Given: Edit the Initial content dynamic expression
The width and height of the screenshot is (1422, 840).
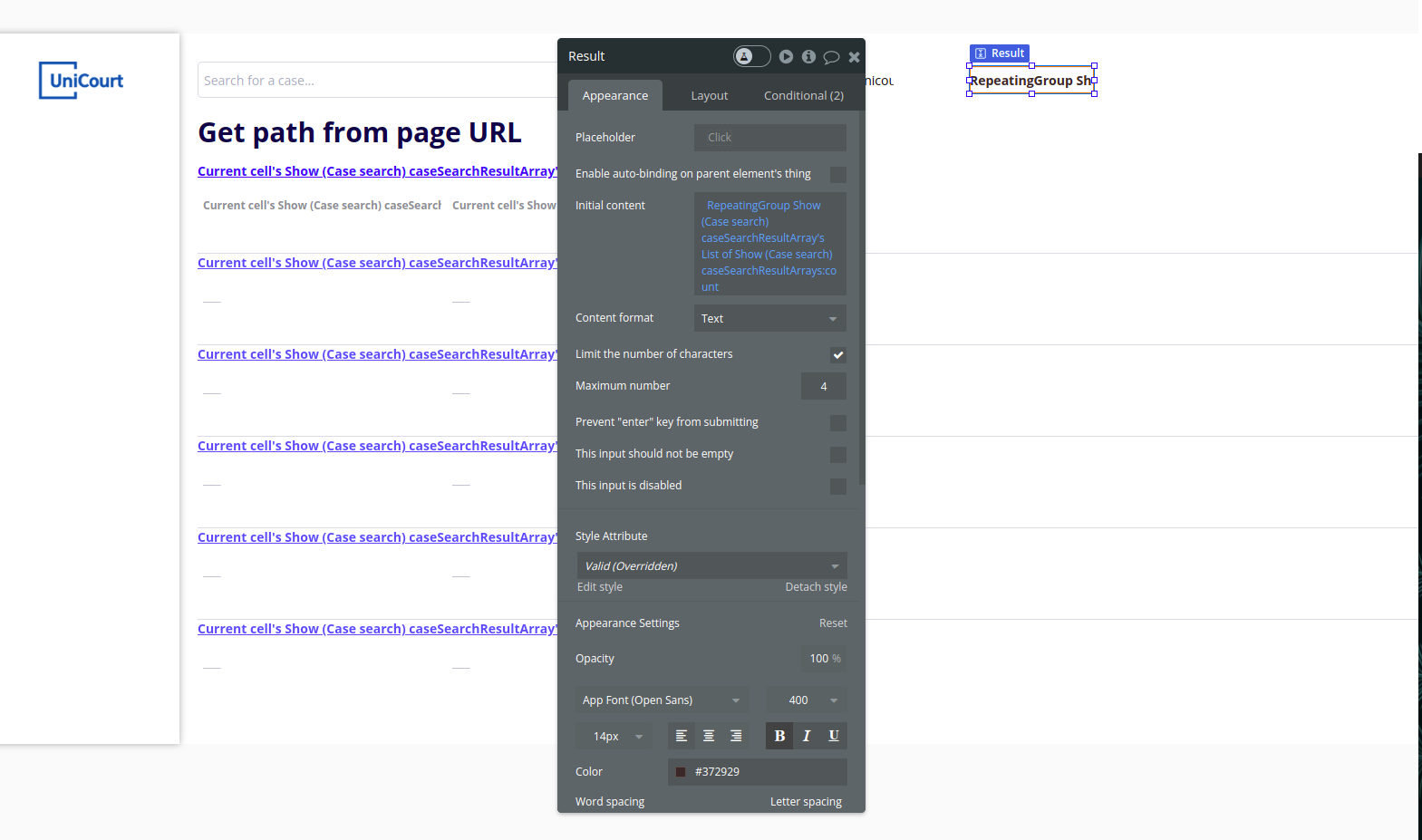Looking at the screenshot, I should point(770,244).
